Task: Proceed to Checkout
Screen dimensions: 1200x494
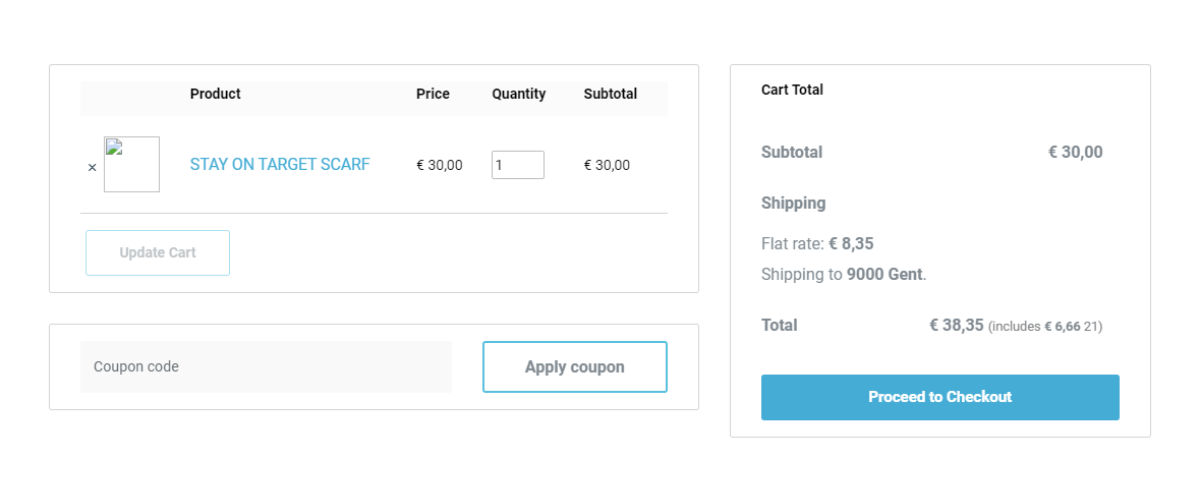Action: point(940,397)
